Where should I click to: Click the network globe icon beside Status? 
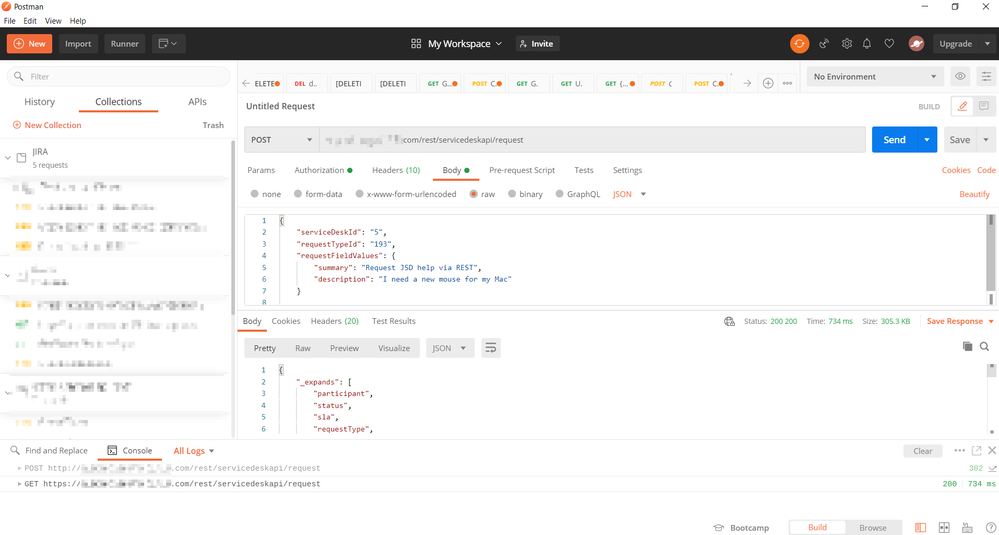point(729,321)
